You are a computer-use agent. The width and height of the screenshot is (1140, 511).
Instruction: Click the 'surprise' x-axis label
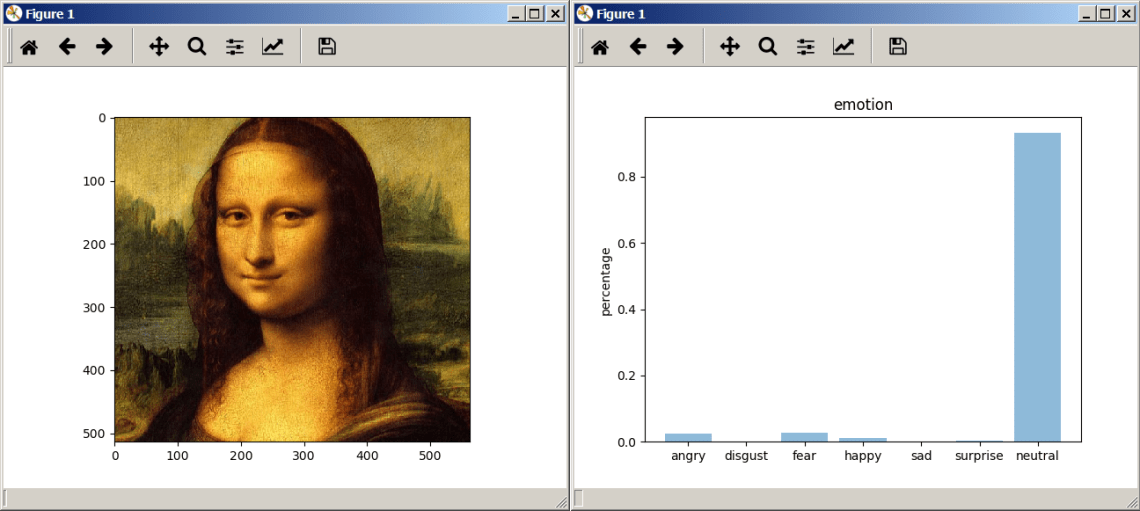979,456
